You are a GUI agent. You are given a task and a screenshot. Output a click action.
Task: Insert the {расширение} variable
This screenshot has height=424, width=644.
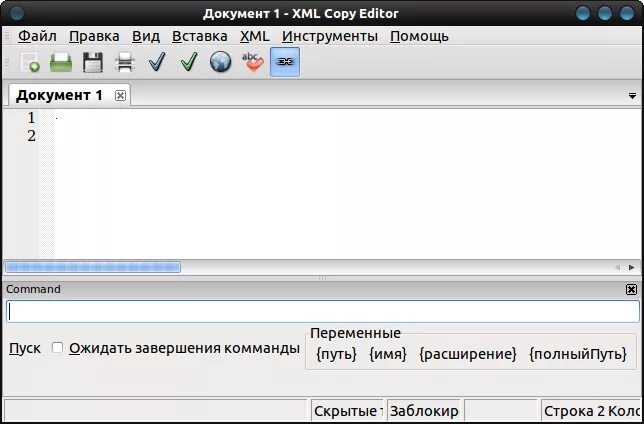click(x=468, y=354)
